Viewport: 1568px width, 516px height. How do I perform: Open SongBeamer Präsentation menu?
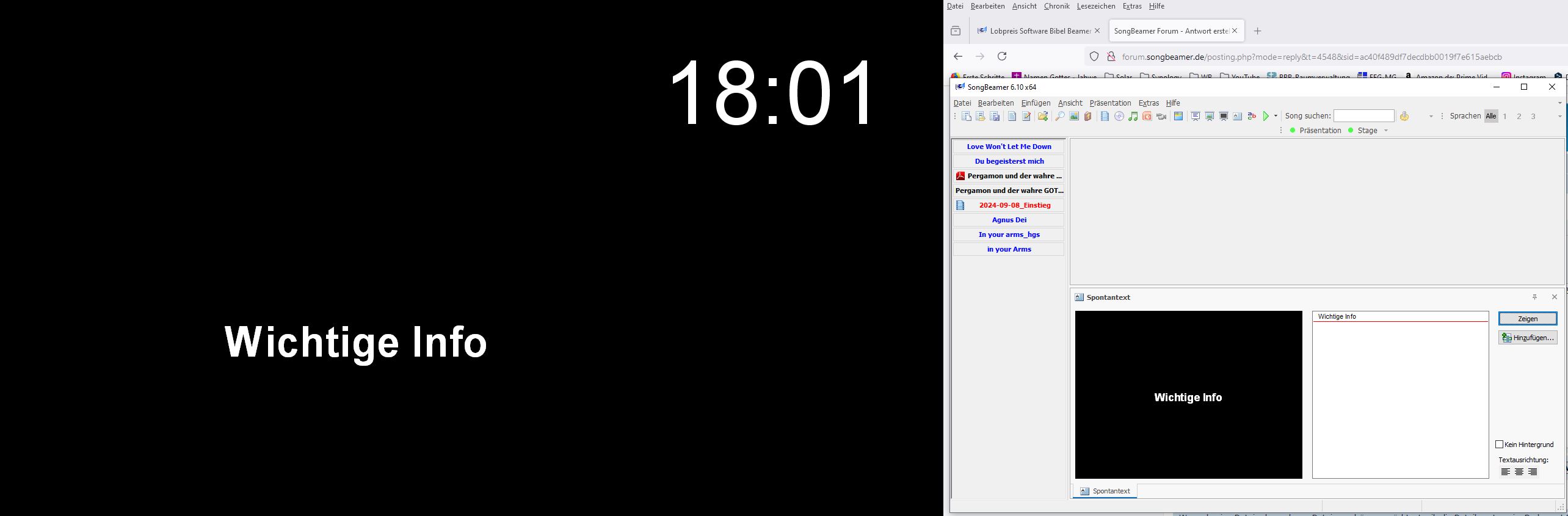pos(1110,103)
